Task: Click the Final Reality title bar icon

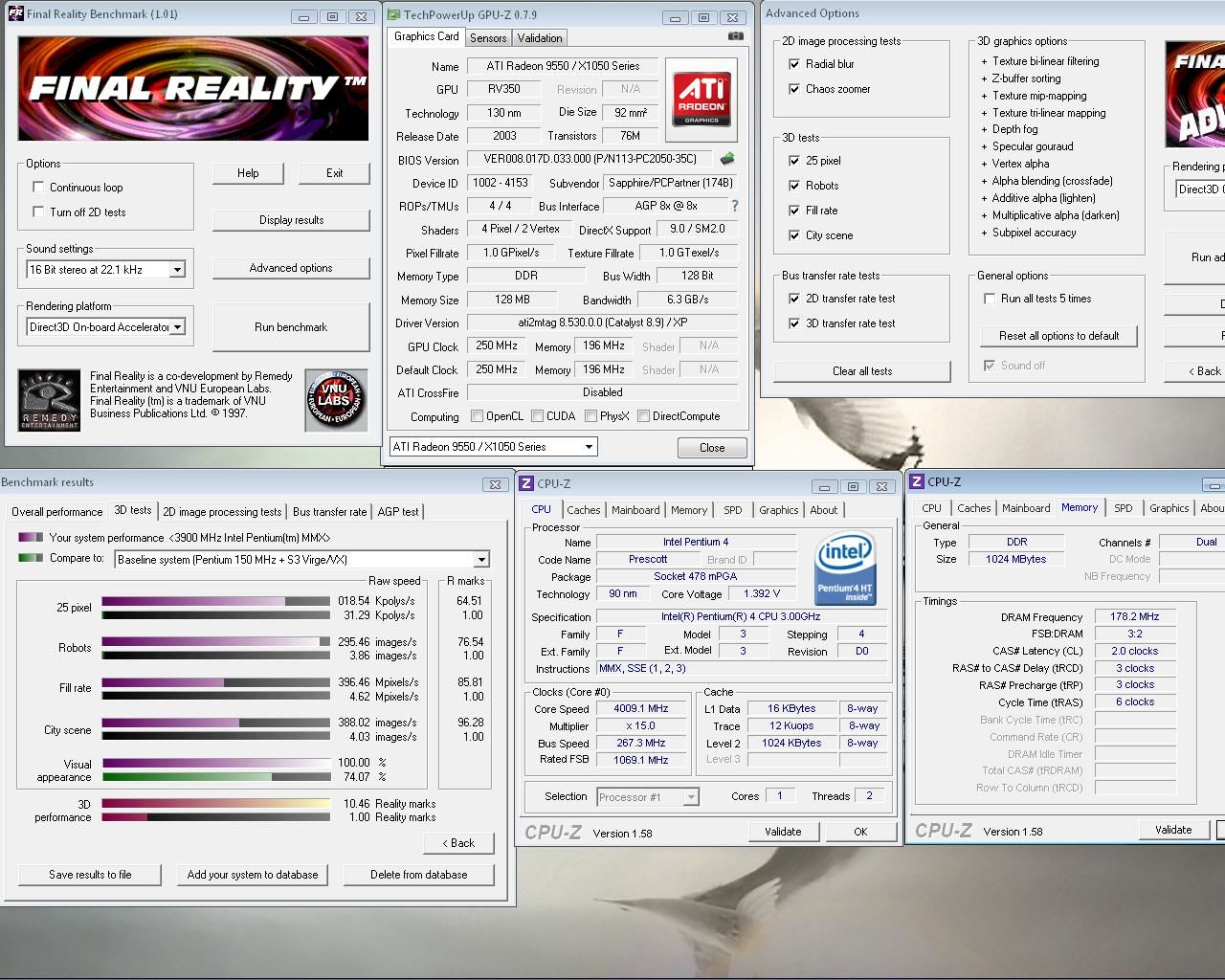Action: pos(15,14)
